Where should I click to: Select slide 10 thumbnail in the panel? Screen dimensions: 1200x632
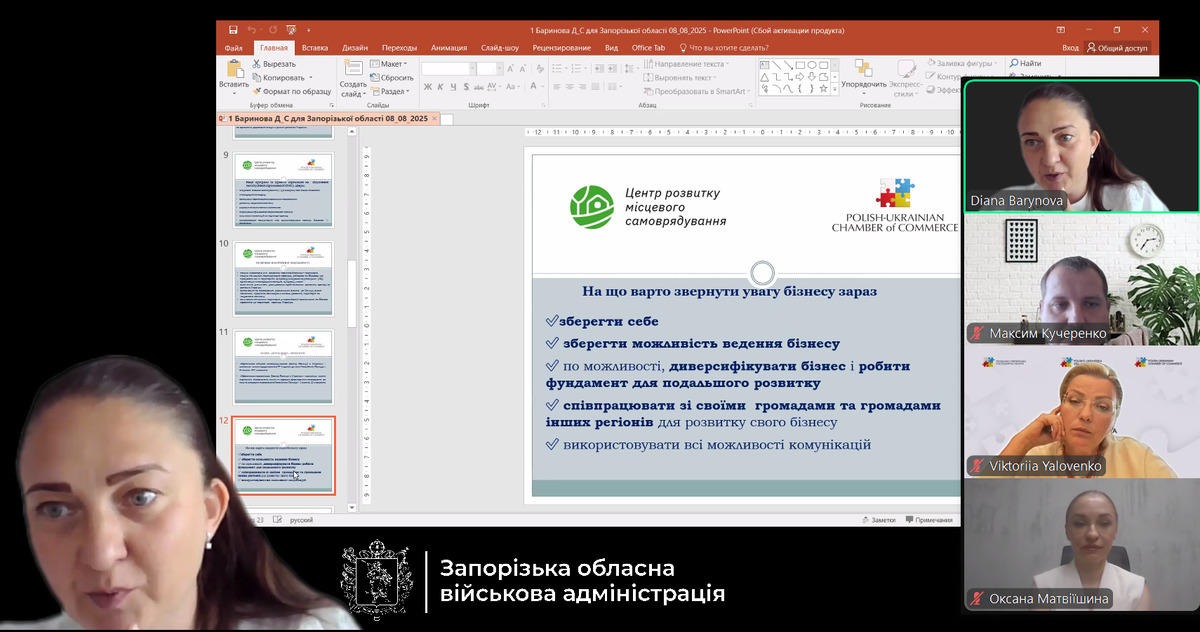284,278
